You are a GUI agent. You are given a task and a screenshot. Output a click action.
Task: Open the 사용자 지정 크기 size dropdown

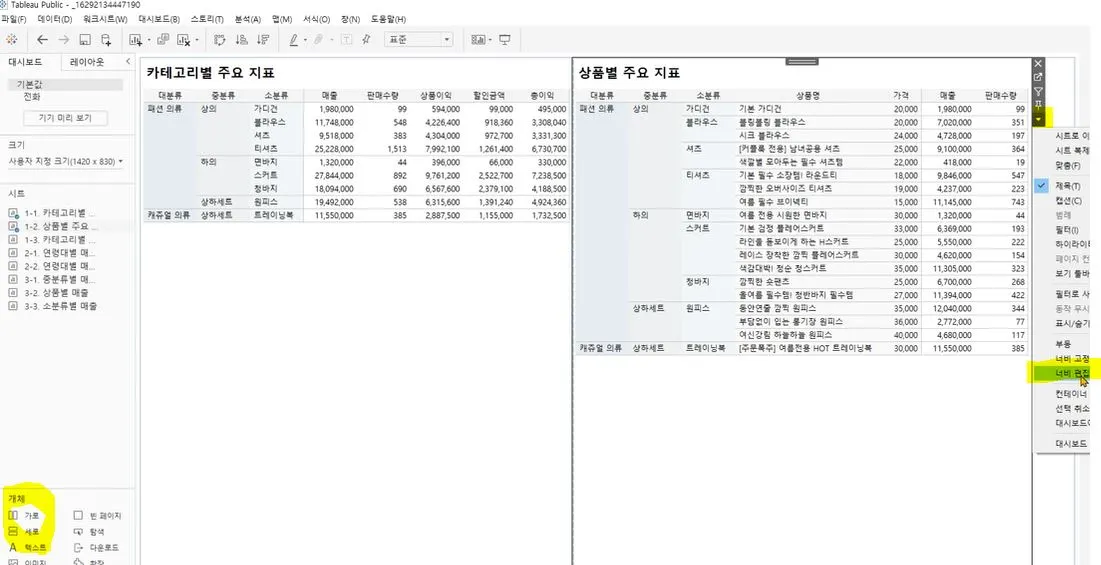(x=65, y=161)
